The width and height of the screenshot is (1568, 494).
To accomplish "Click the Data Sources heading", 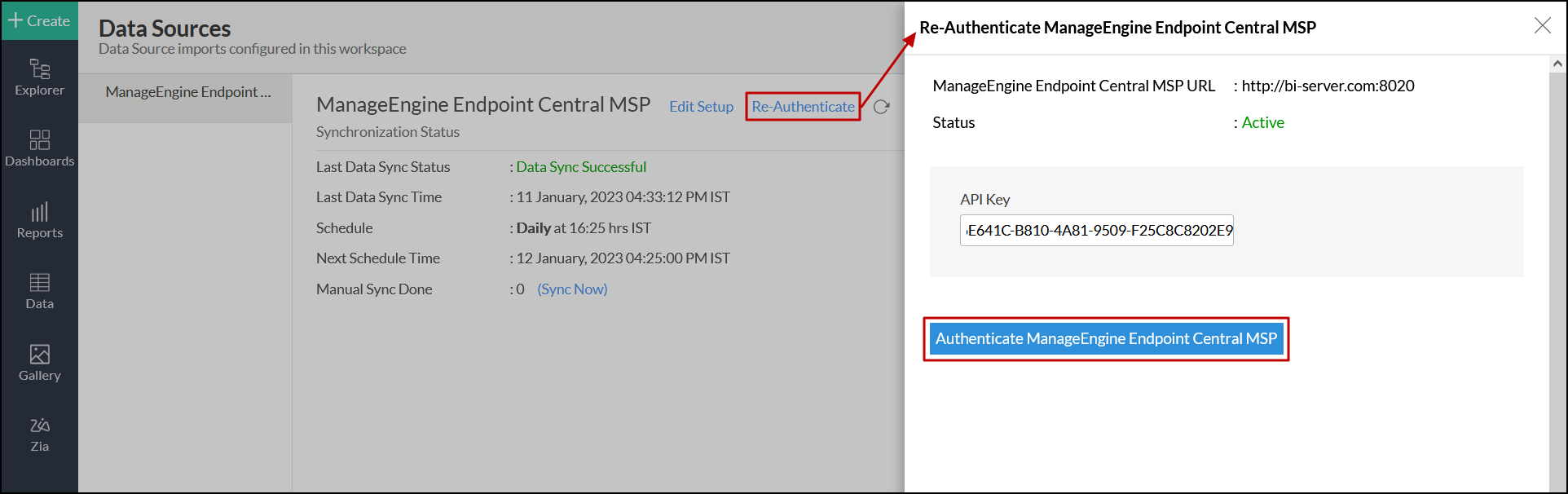I will coord(165,29).
